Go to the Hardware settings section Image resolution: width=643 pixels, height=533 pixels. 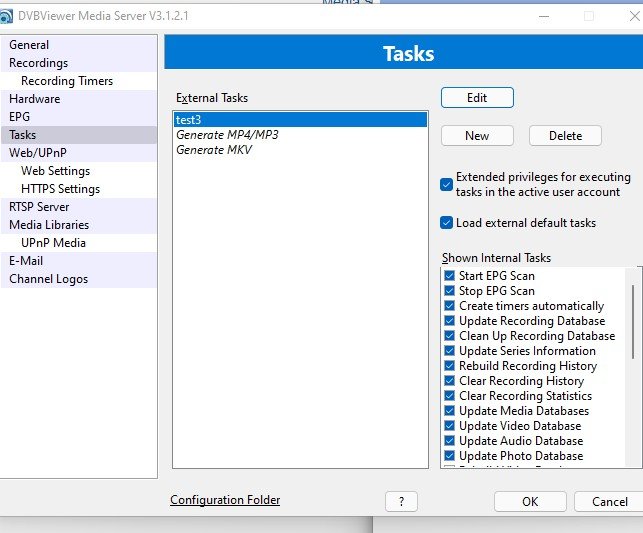(35, 99)
